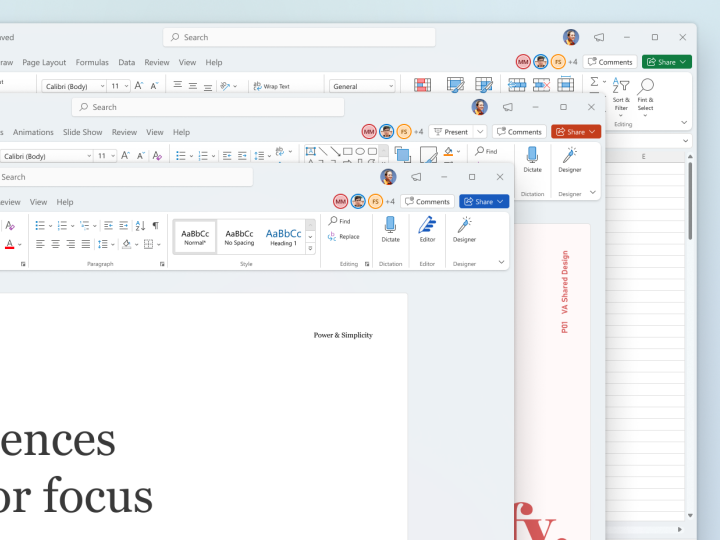Justify text in Word
The width and height of the screenshot is (720, 540).
pyautogui.click(x=86, y=244)
